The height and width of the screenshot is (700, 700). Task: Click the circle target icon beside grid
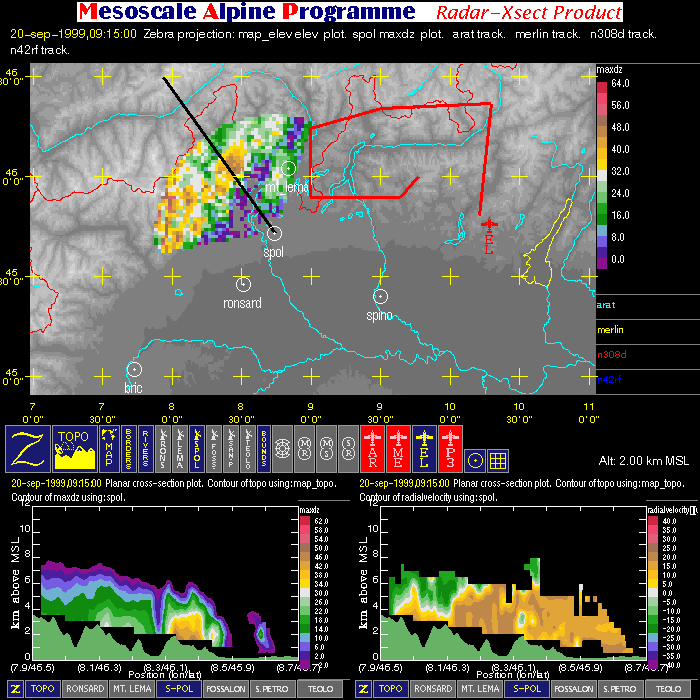(x=476, y=459)
